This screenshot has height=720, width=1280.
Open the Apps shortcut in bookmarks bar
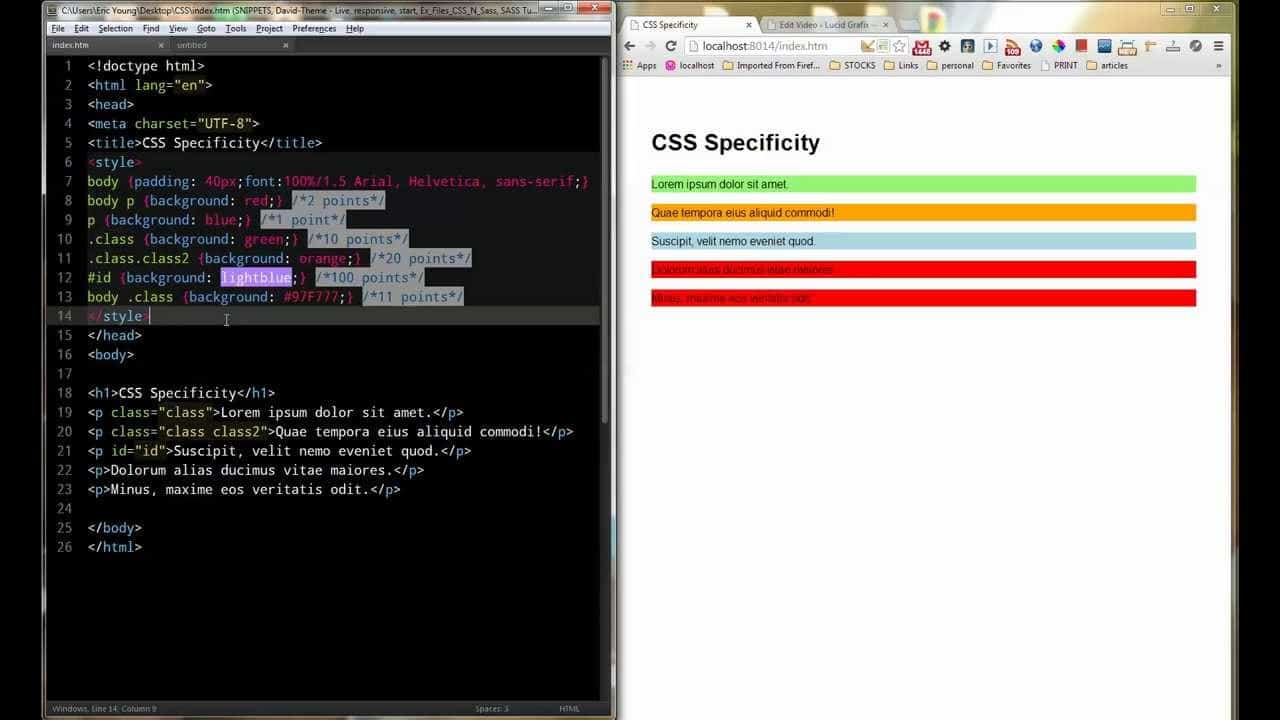click(638, 66)
